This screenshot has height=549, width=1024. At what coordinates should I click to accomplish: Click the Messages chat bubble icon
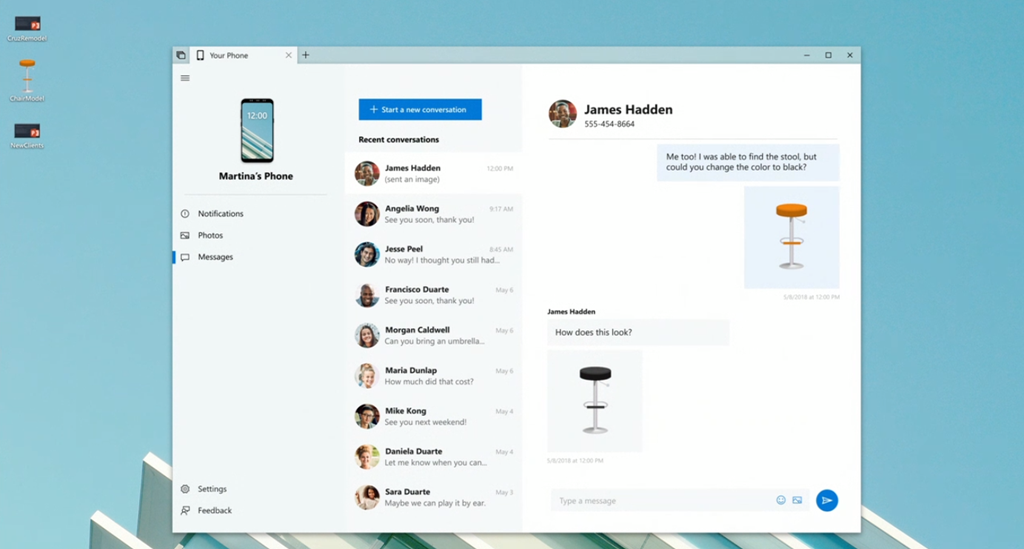tap(185, 257)
